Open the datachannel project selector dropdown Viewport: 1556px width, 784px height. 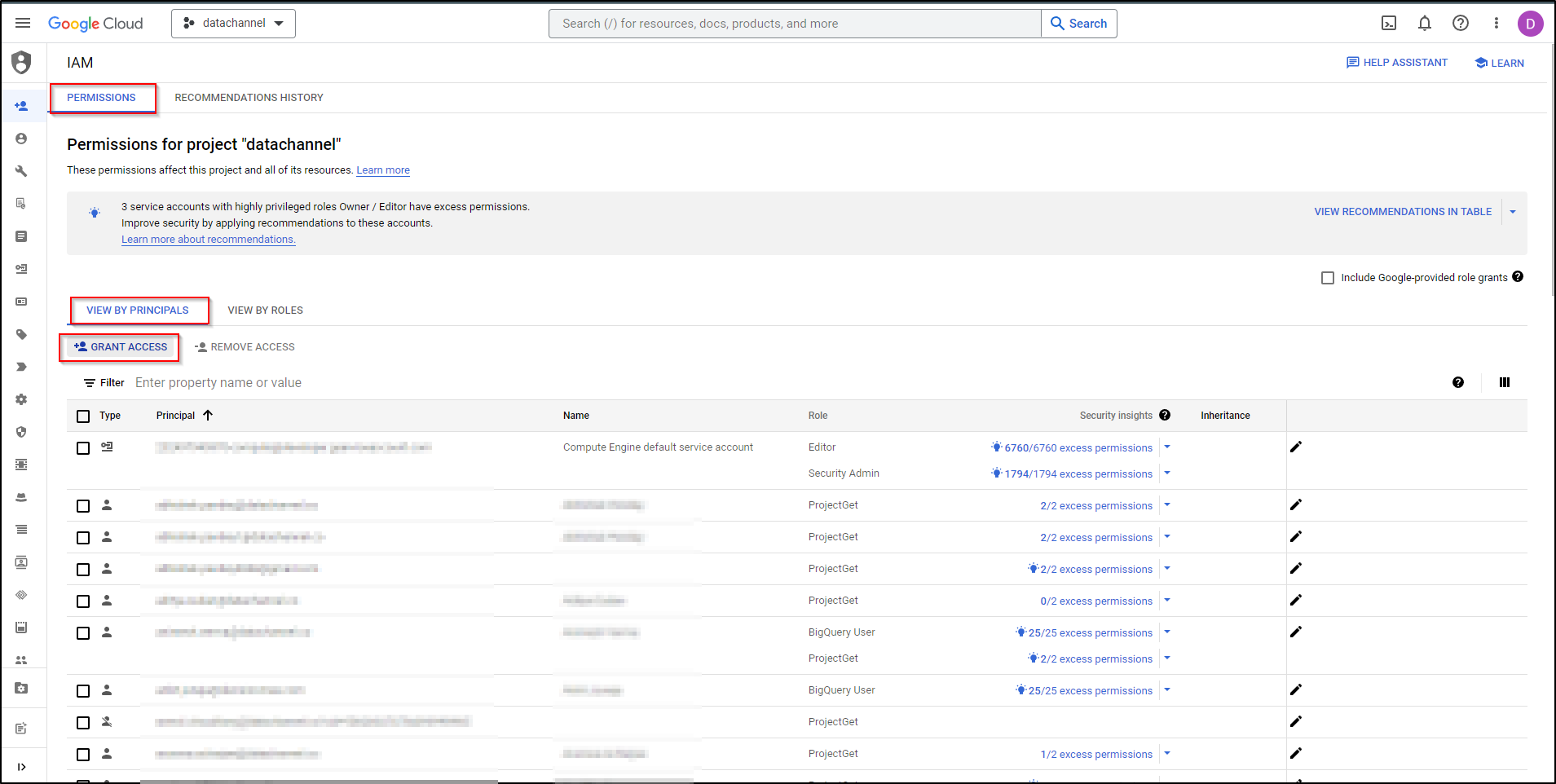233,24
